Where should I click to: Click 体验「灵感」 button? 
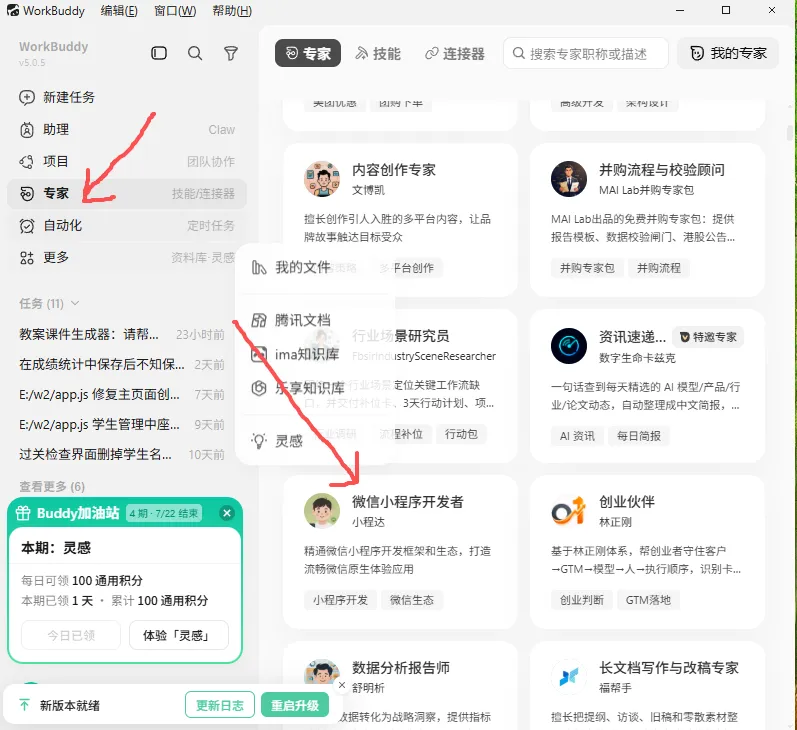178,635
